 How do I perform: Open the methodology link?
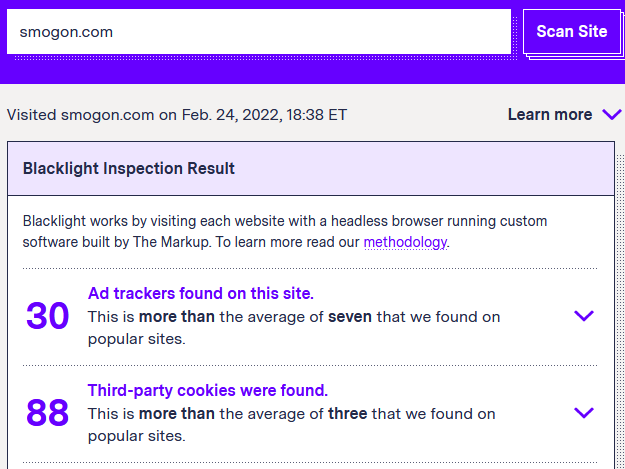coord(404,242)
